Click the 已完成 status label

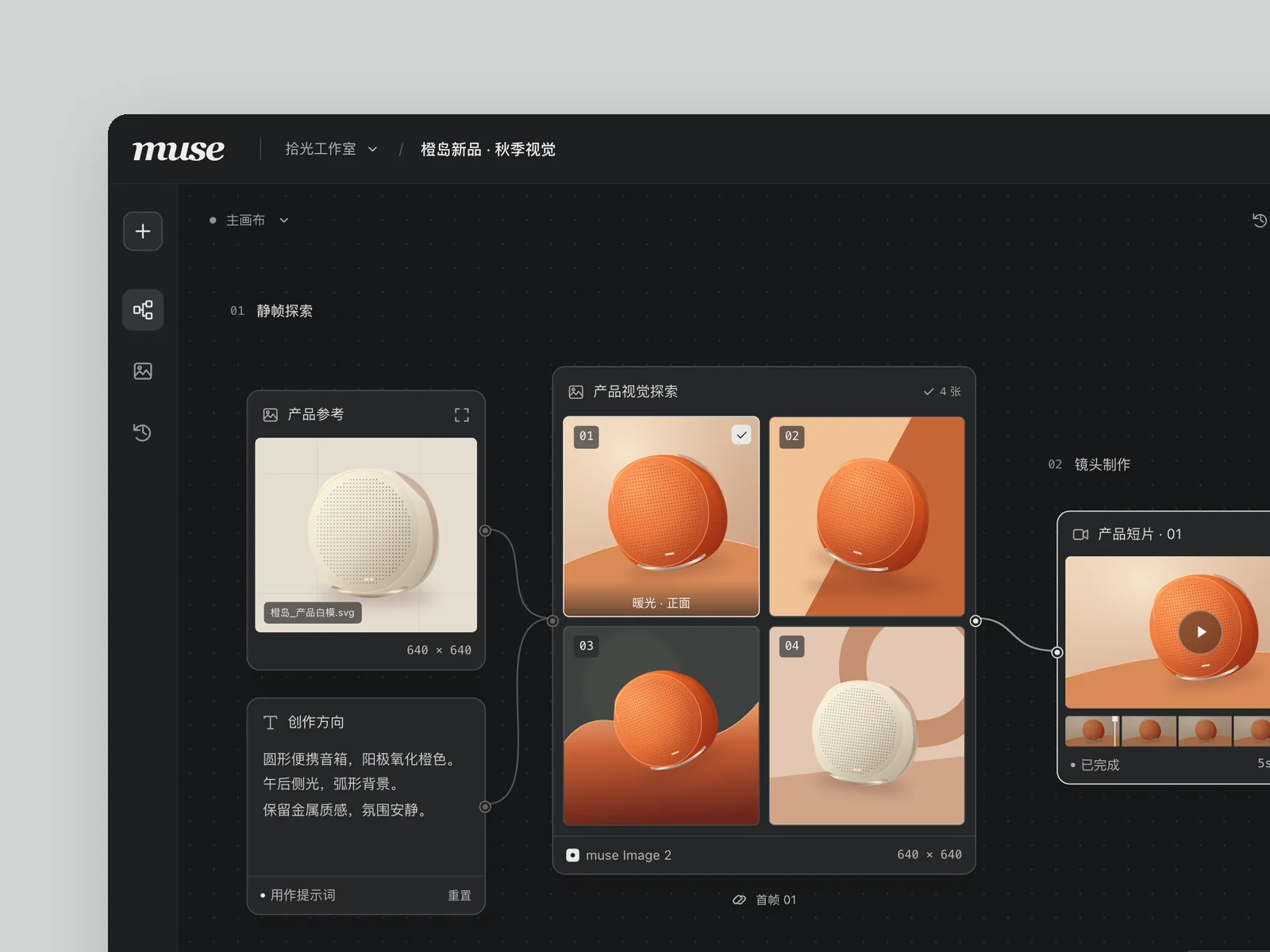[1095, 765]
